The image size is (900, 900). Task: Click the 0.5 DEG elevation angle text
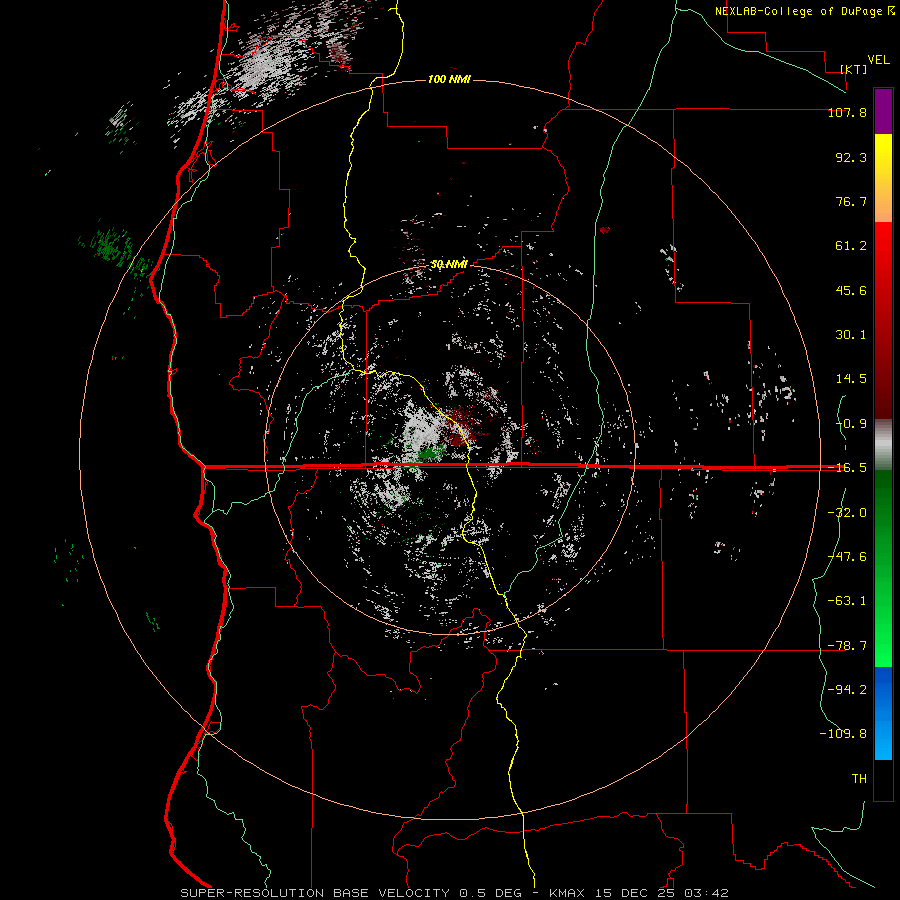click(x=490, y=893)
